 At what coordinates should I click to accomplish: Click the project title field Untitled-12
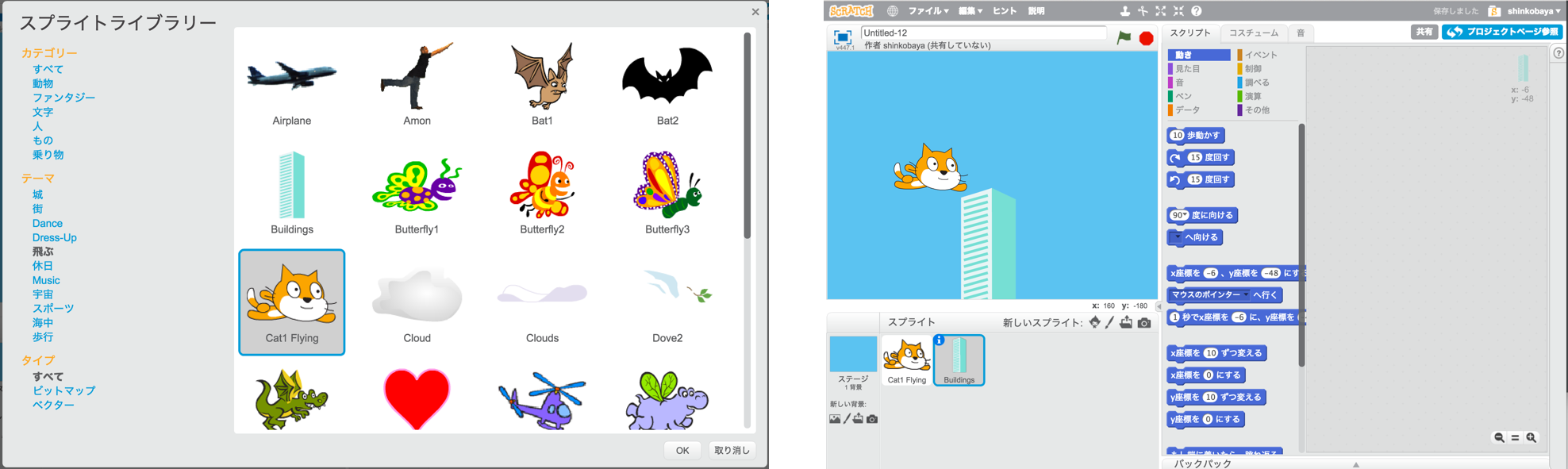[984, 33]
